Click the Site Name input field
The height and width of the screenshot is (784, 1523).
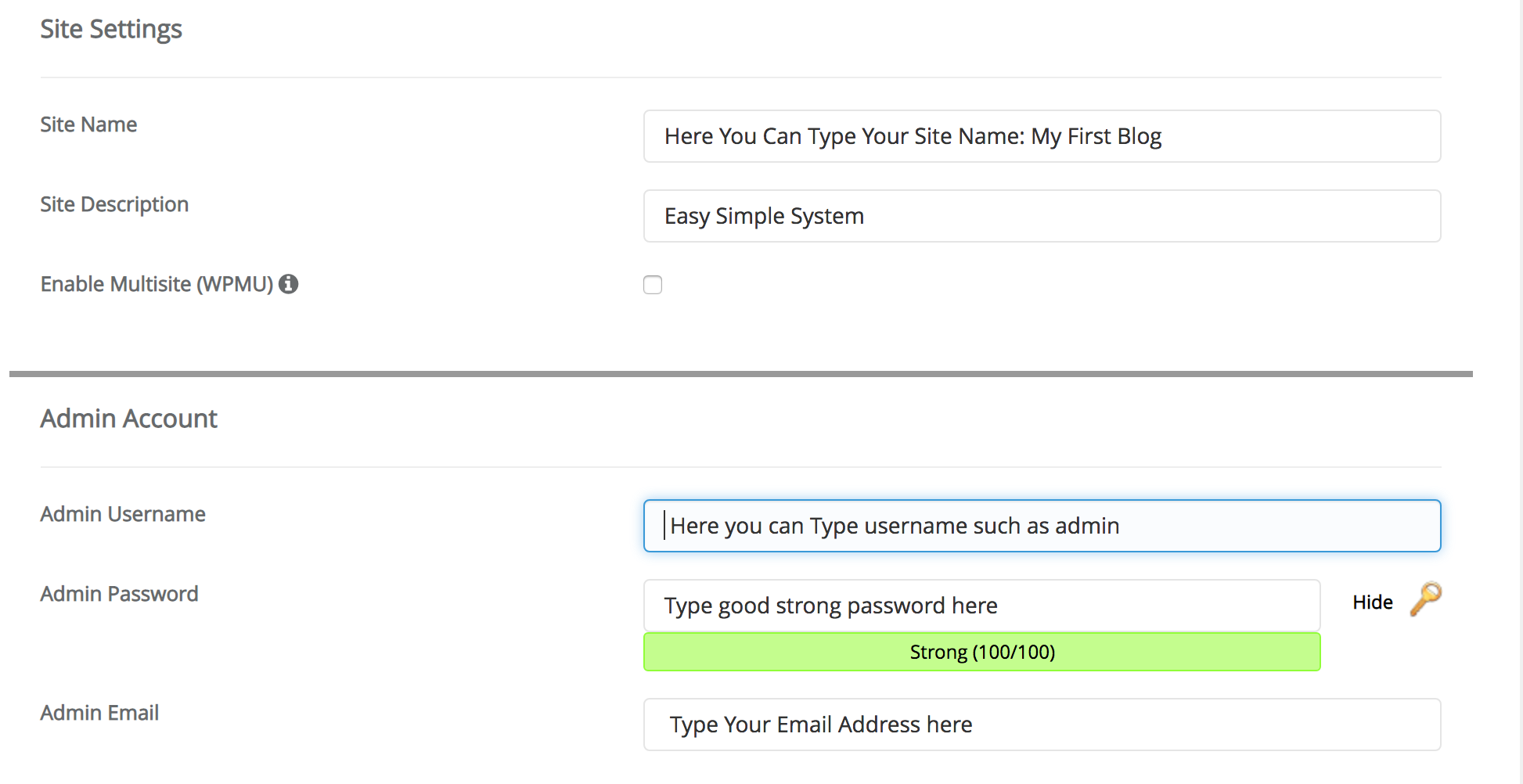[x=1041, y=136]
